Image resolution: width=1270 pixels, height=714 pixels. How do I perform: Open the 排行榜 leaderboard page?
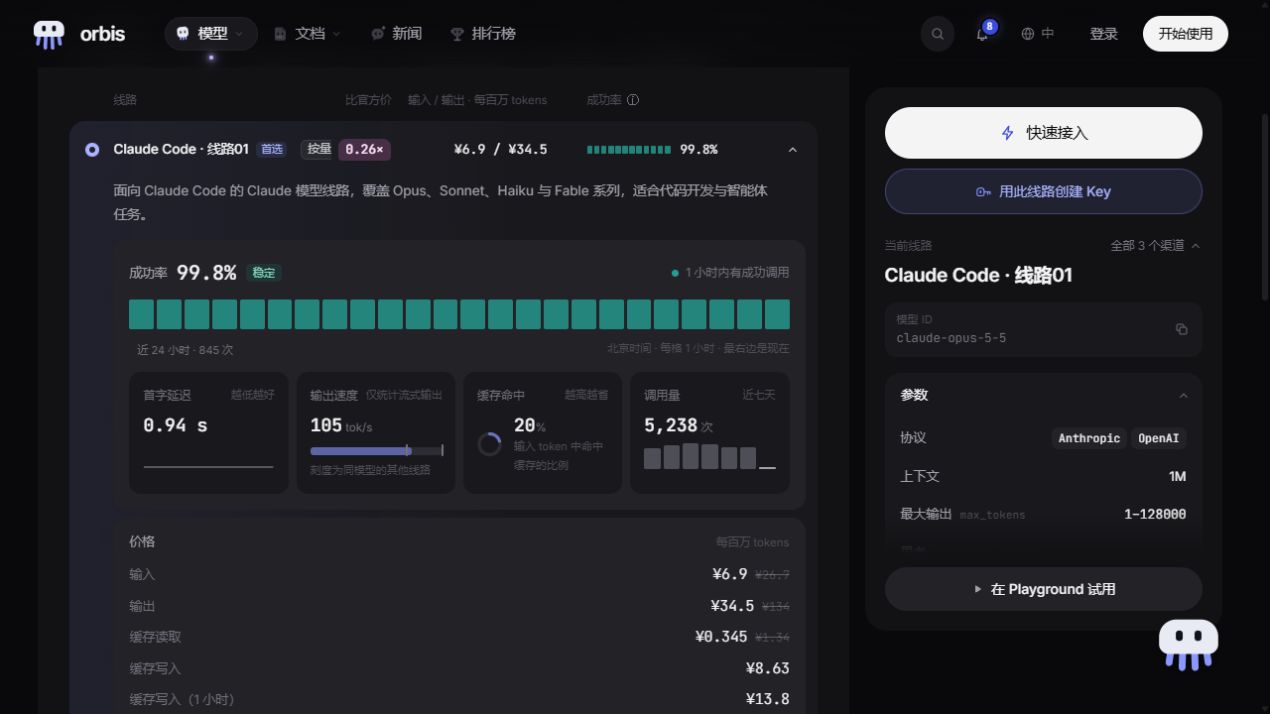(483, 34)
